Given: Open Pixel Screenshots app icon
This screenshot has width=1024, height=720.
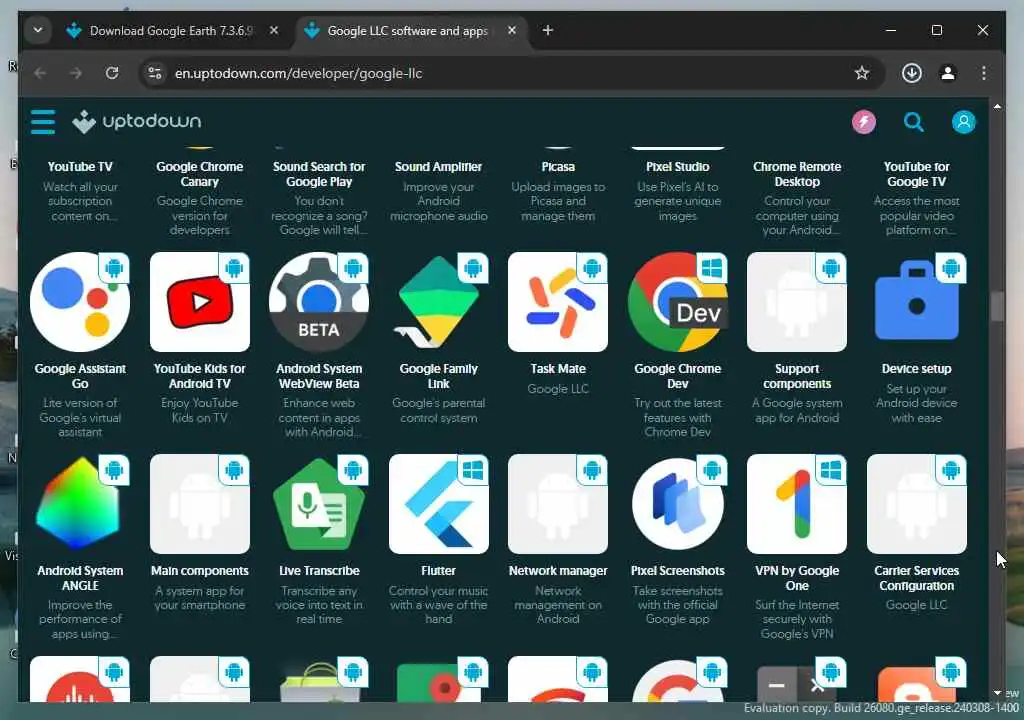Looking at the screenshot, I should click(677, 504).
